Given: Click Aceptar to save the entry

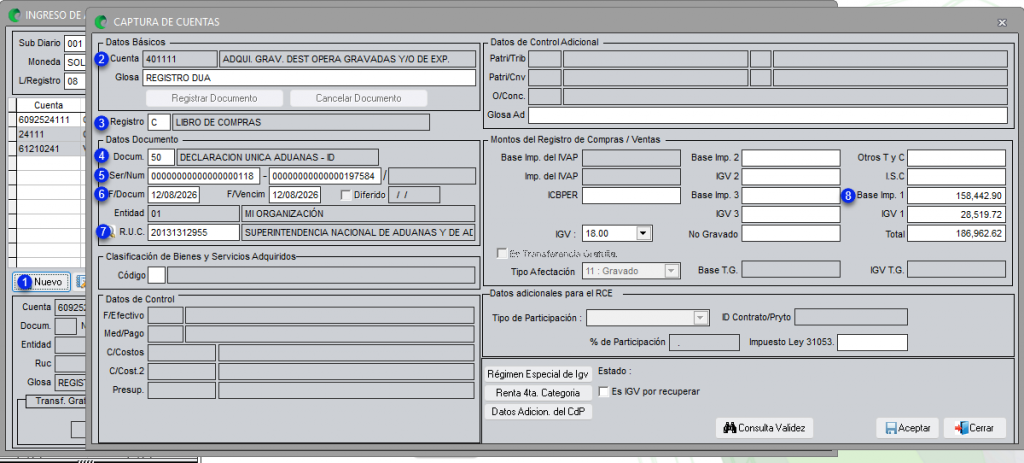Looking at the screenshot, I should click(x=908, y=428).
